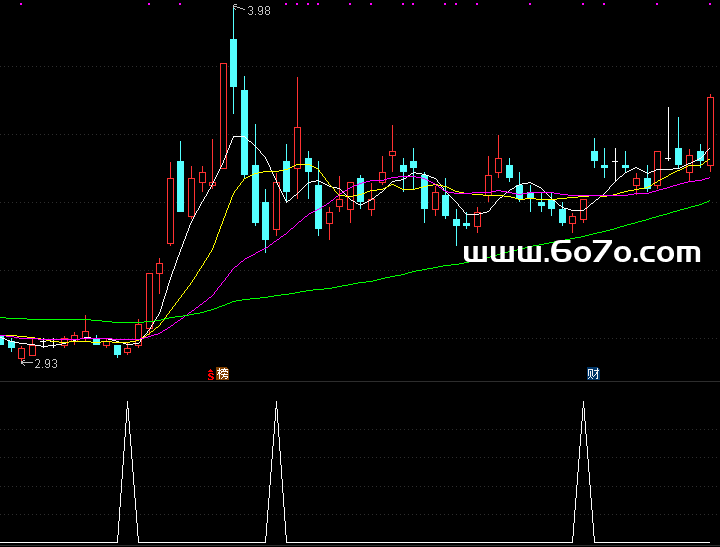This screenshot has width=720, height=547.
Task: Click the blue "财" marker icon
Action: coord(593,374)
